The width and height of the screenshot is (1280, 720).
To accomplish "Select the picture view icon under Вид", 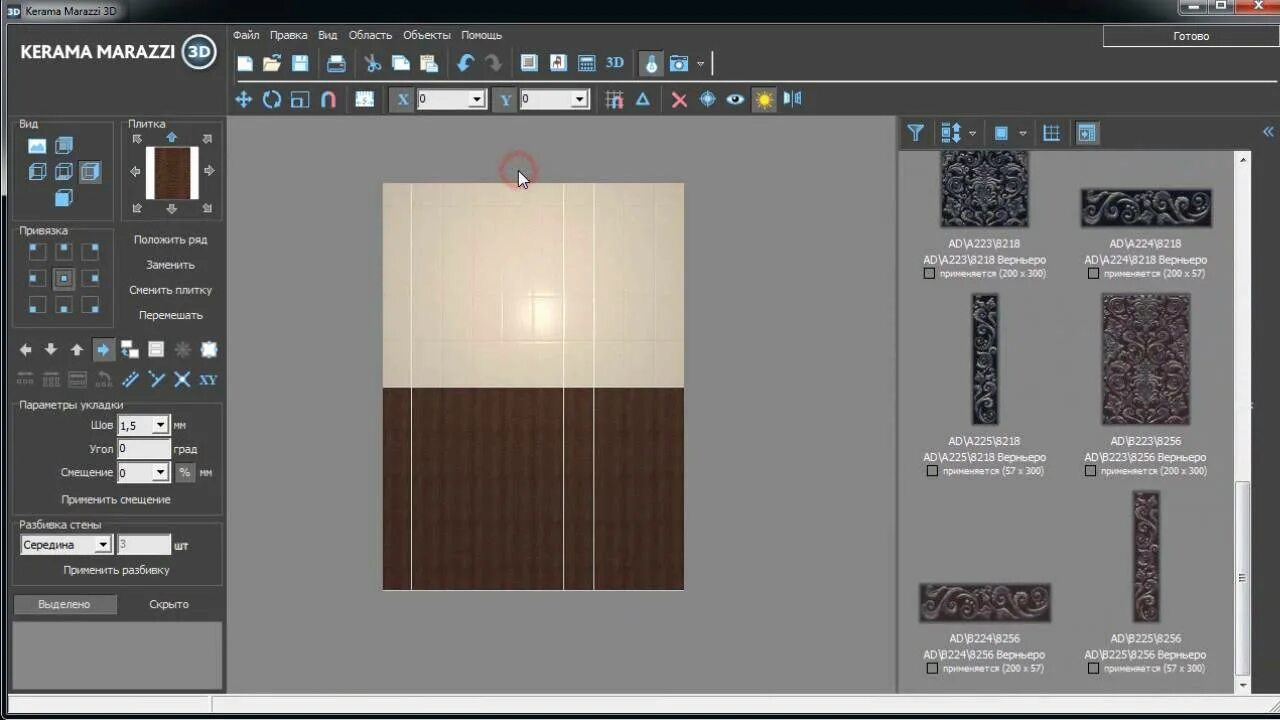I will tap(37, 146).
